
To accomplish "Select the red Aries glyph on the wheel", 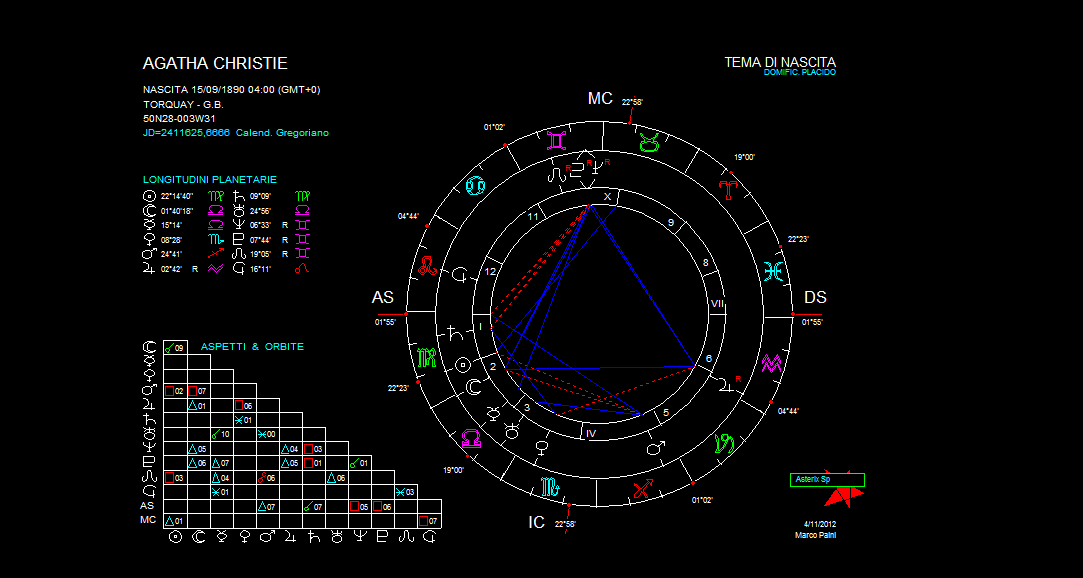I will [x=728, y=189].
